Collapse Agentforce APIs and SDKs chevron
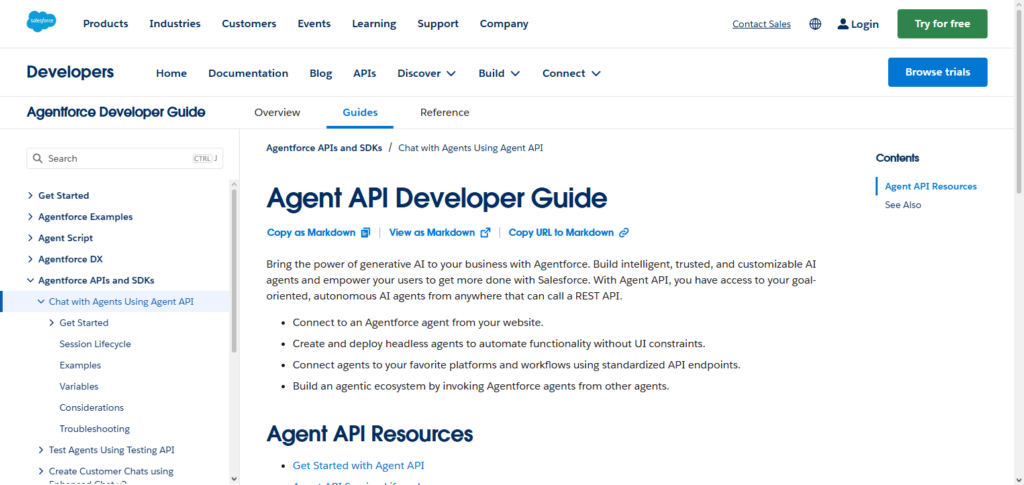This screenshot has width=1024, height=485. click(30, 280)
